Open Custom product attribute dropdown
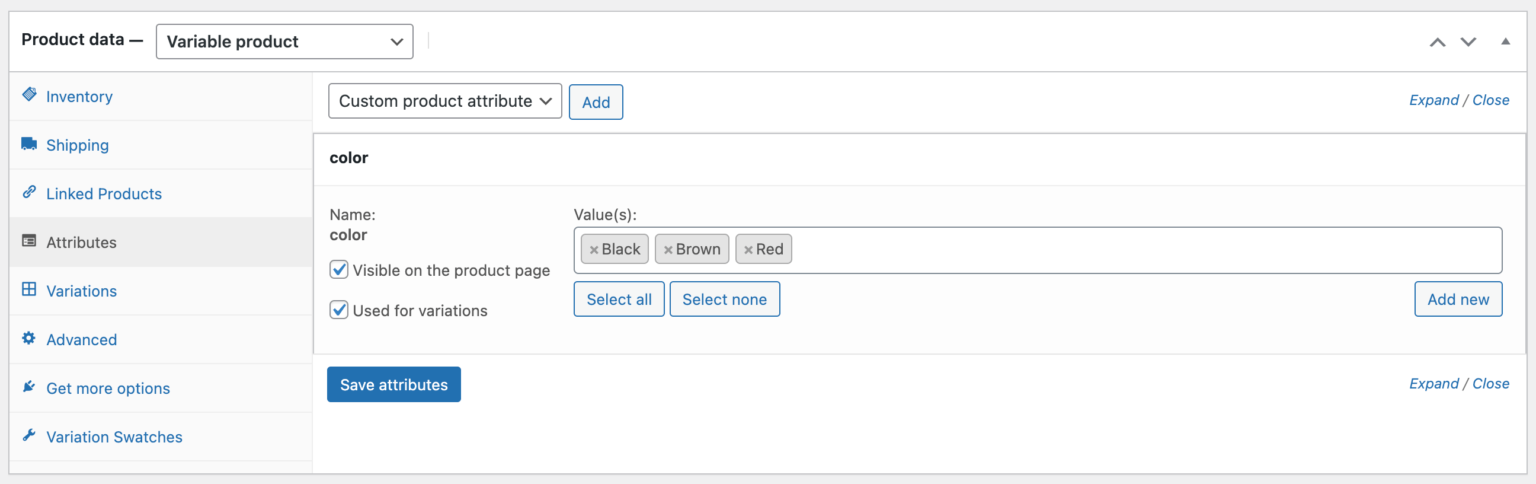 pos(445,101)
